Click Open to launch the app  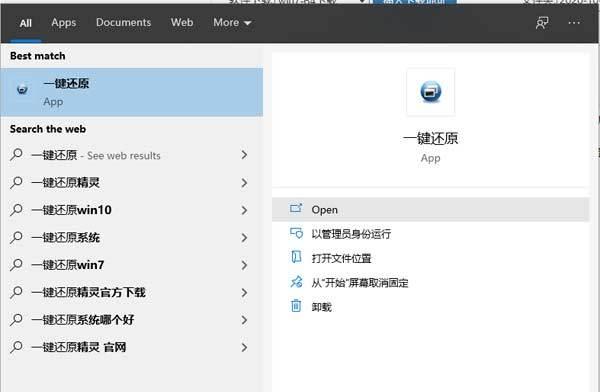[430, 209]
